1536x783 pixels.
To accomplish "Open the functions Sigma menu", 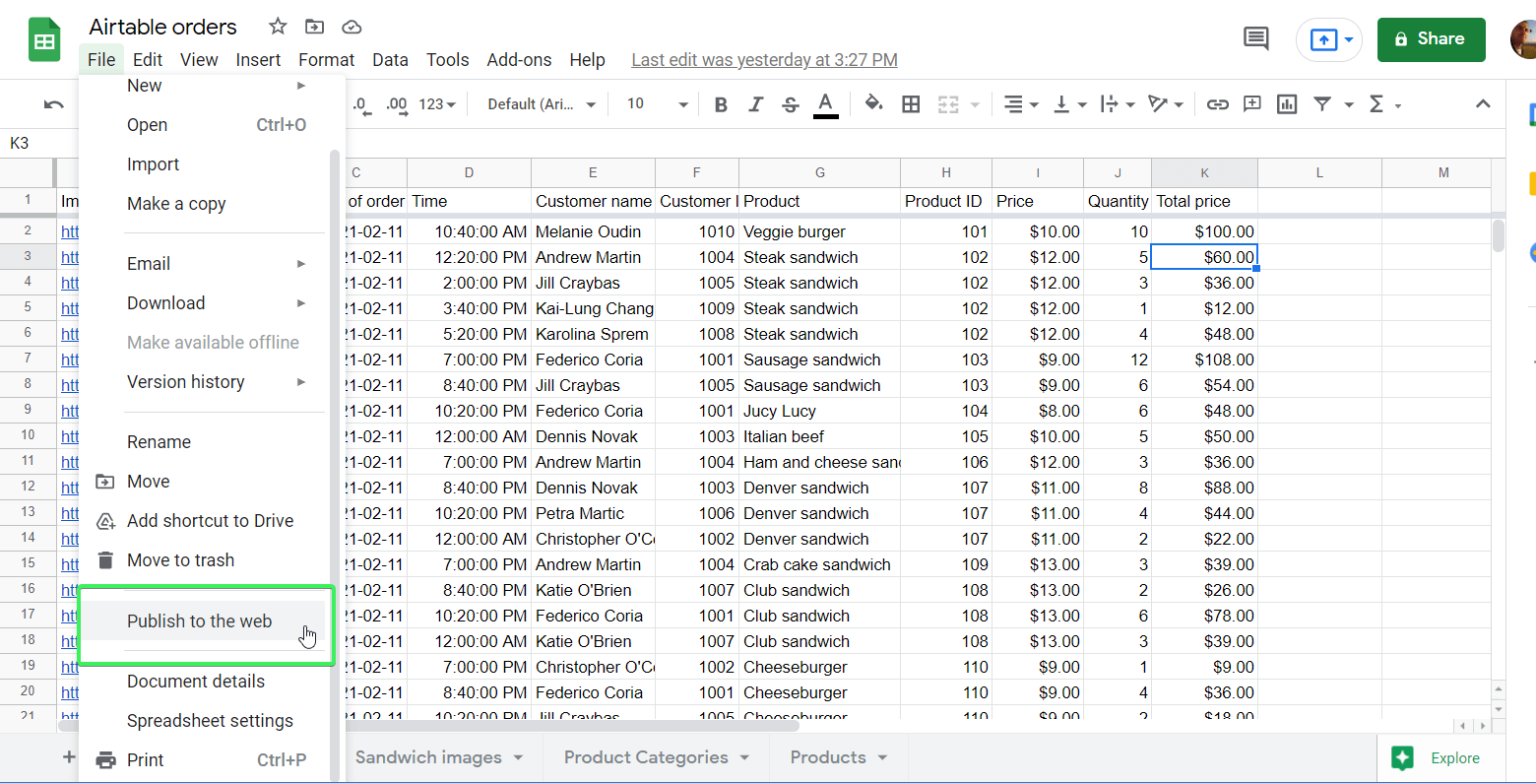I will coord(1377,104).
